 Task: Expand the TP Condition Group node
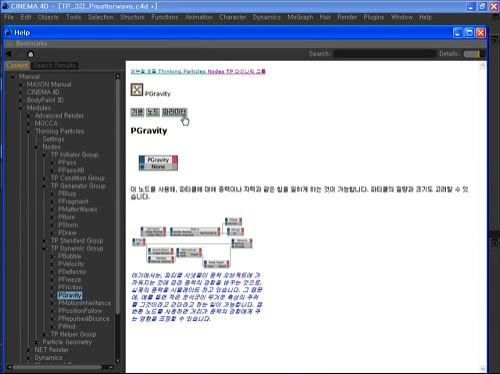45,178
